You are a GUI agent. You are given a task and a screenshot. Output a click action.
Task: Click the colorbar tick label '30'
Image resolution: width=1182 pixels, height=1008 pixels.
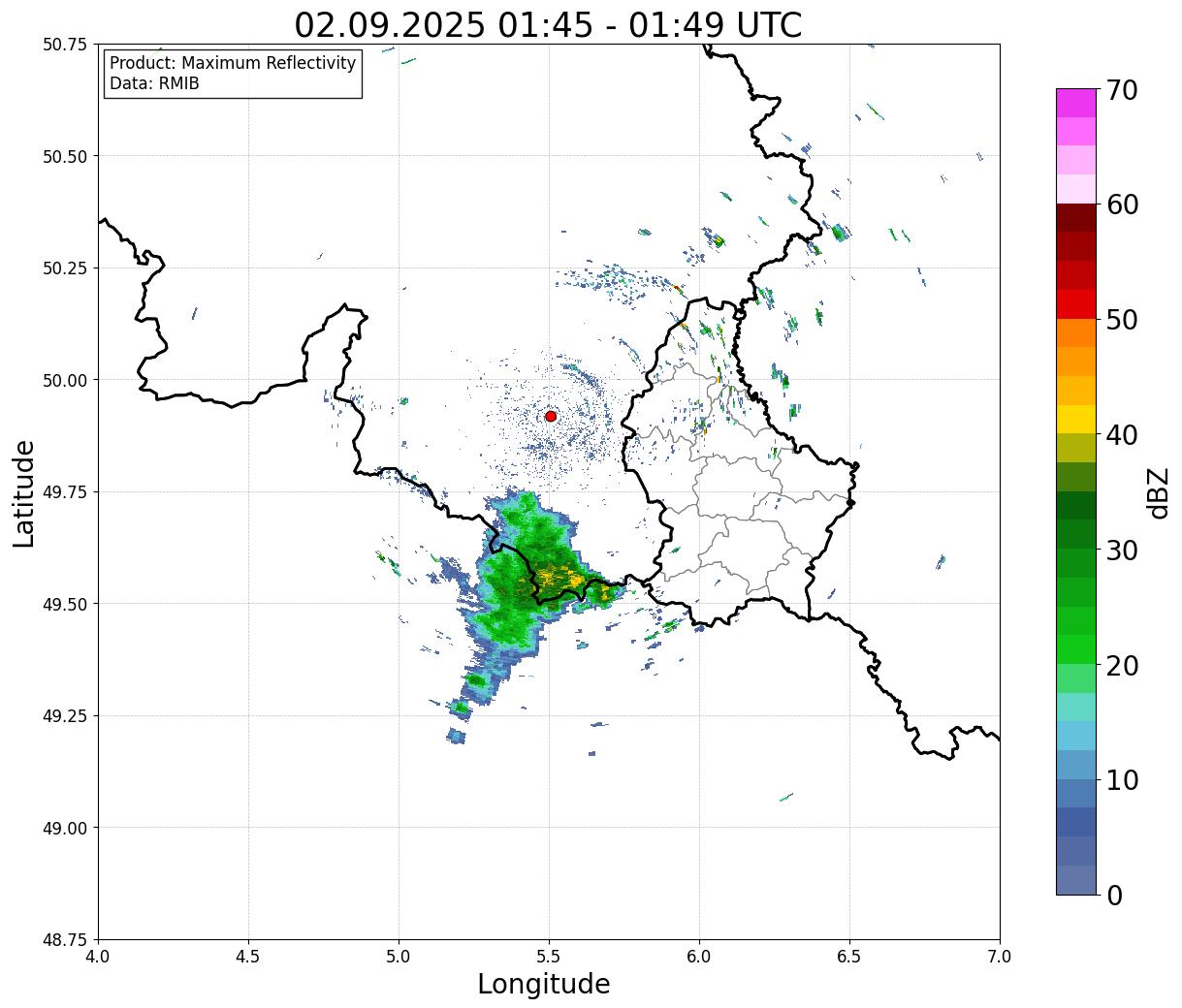tap(1122, 550)
